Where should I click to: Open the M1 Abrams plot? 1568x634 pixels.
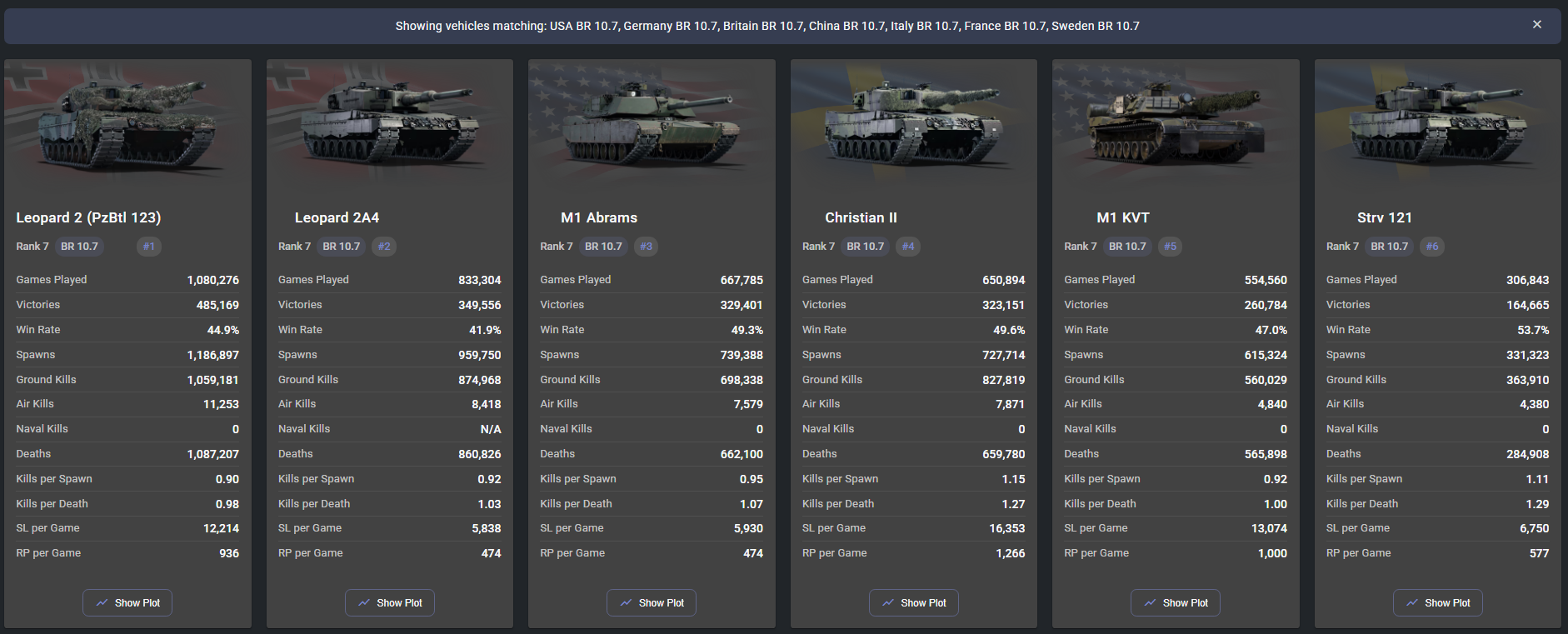[x=652, y=602]
